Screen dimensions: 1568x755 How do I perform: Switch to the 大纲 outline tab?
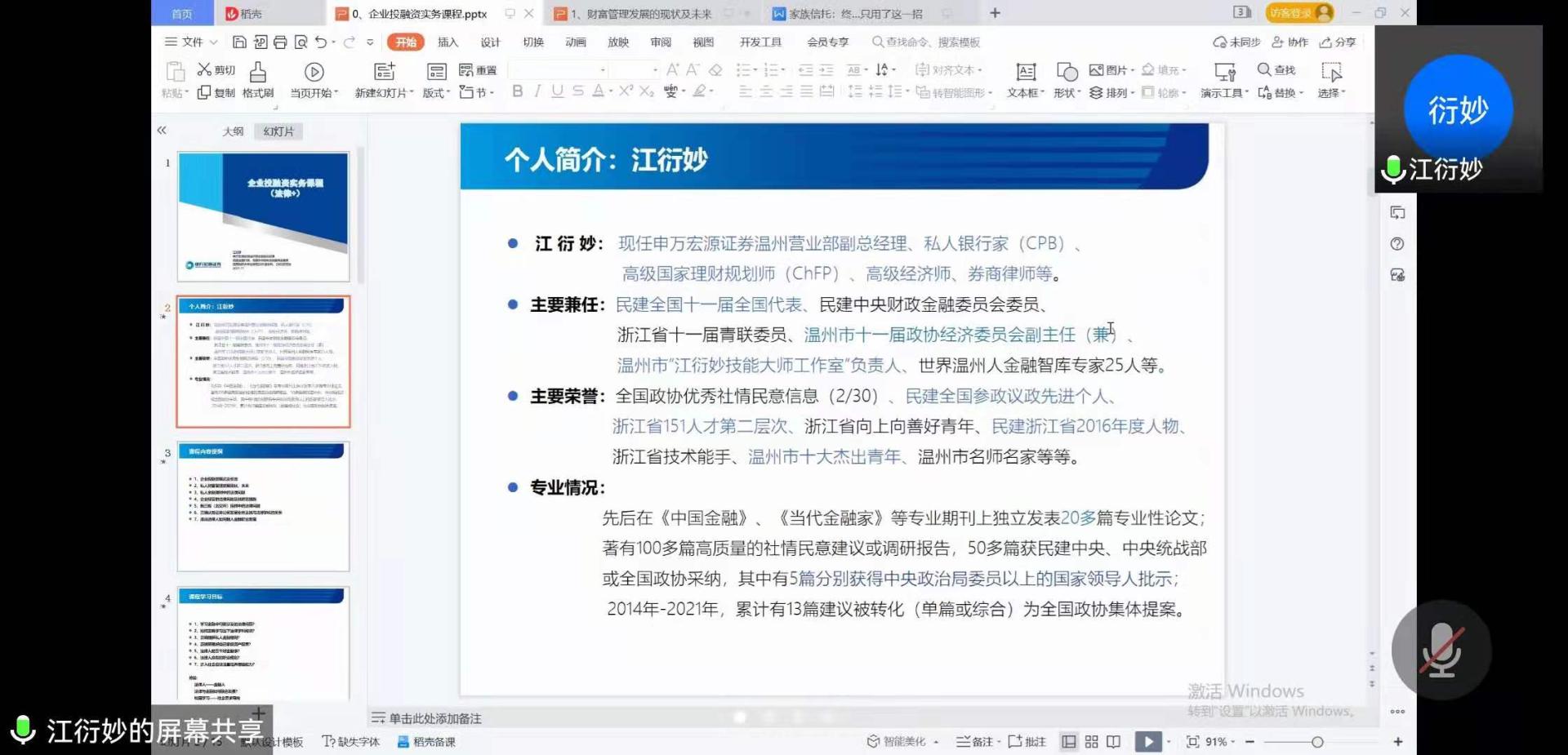233,131
